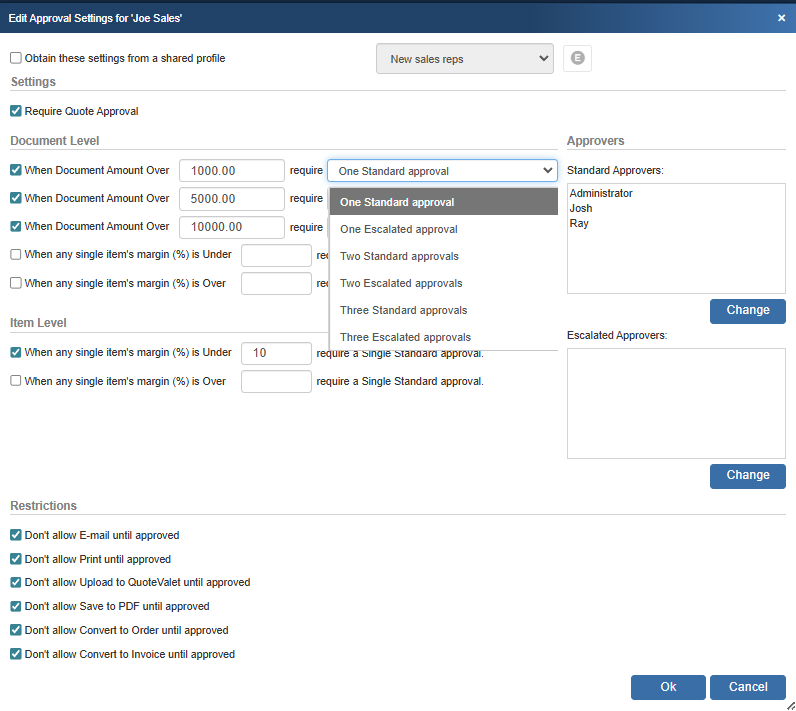796x711 pixels.
Task: Collapse the One Standard approval combo box
Action: click(442, 171)
